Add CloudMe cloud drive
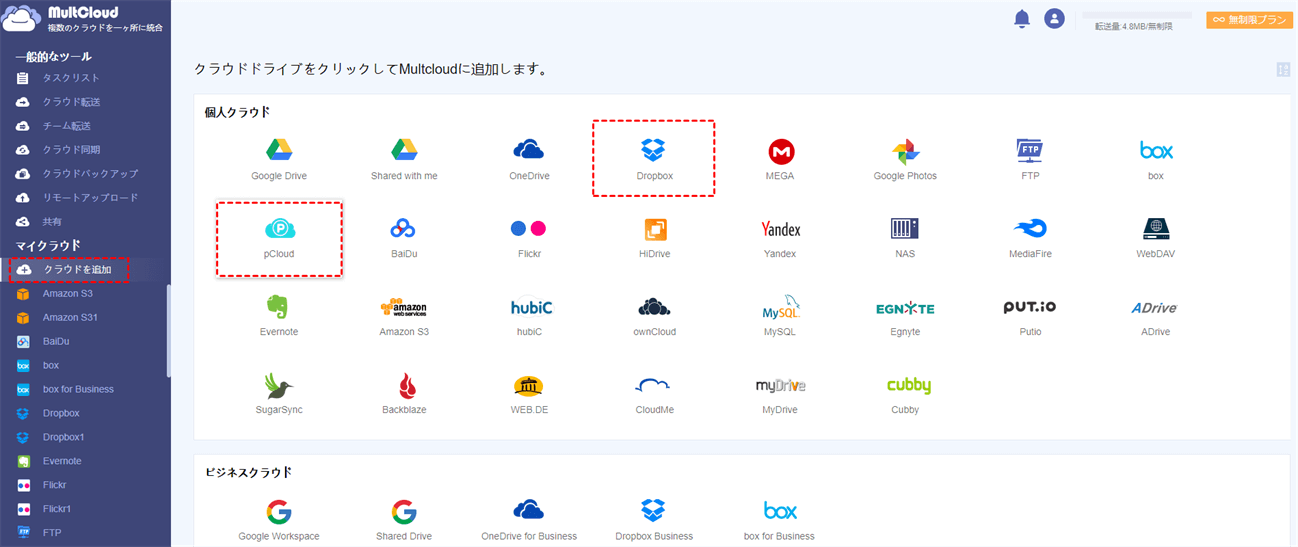The image size is (1298, 547). [654, 394]
